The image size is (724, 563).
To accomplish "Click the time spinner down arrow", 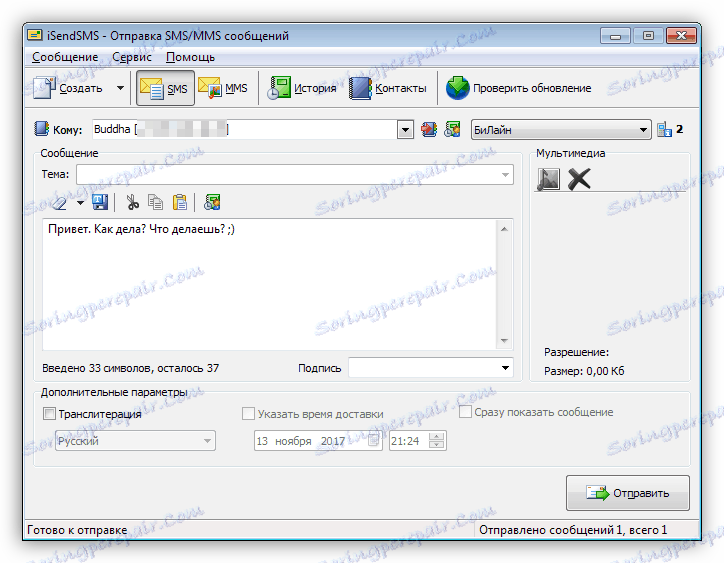I will pyautogui.click(x=436, y=445).
